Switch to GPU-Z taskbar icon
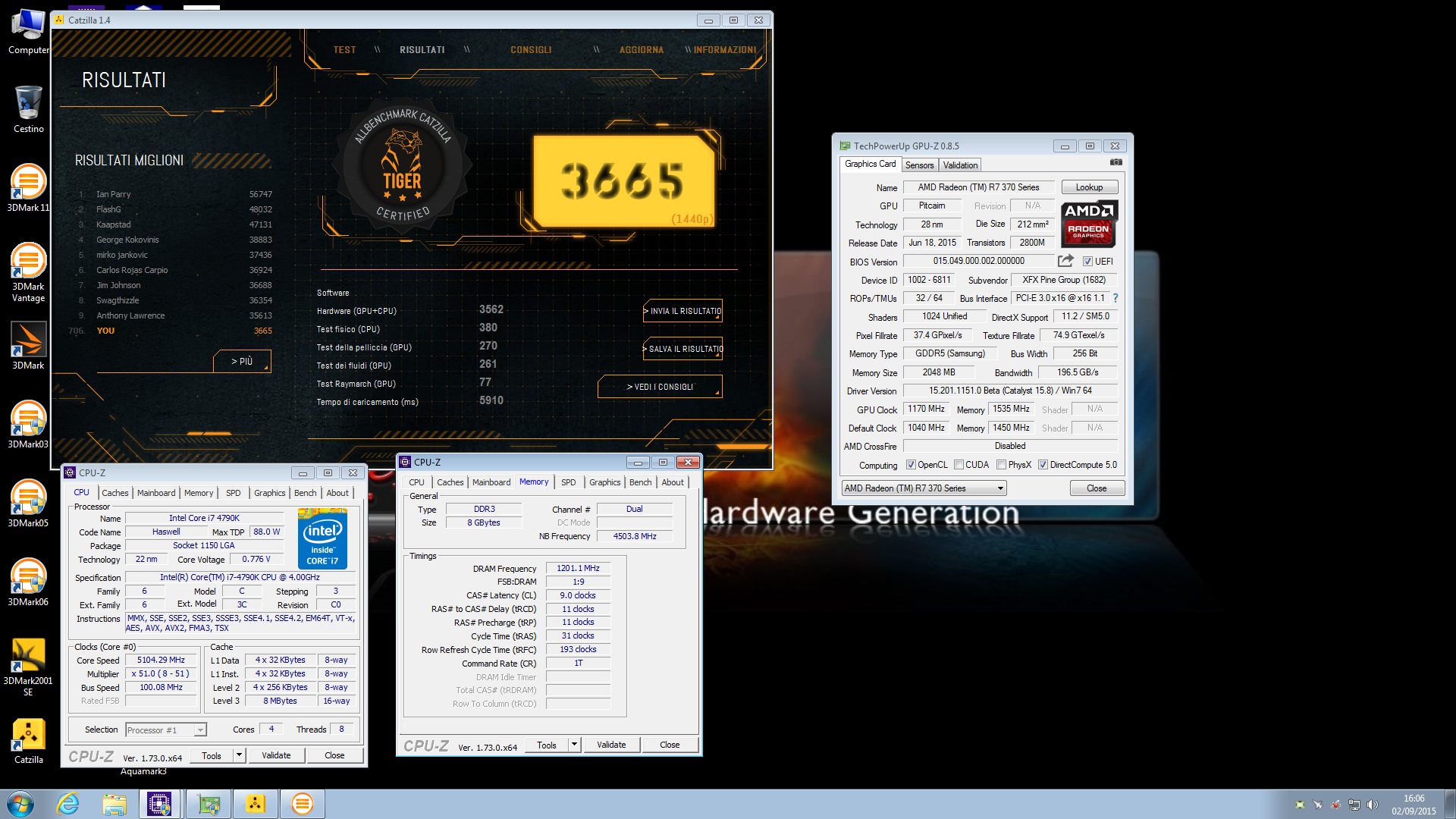The width and height of the screenshot is (1456, 819). click(209, 804)
